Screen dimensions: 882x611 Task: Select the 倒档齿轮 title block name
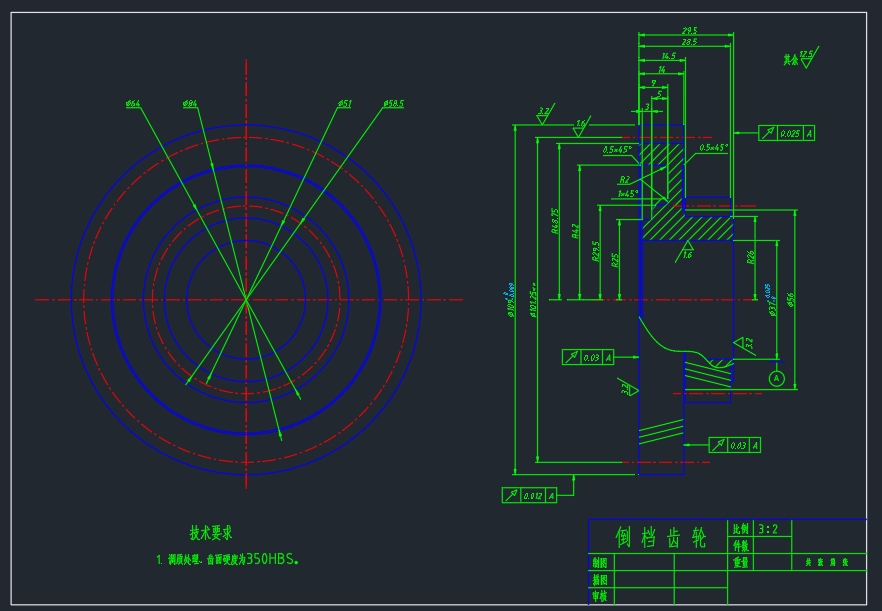[660, 537]
